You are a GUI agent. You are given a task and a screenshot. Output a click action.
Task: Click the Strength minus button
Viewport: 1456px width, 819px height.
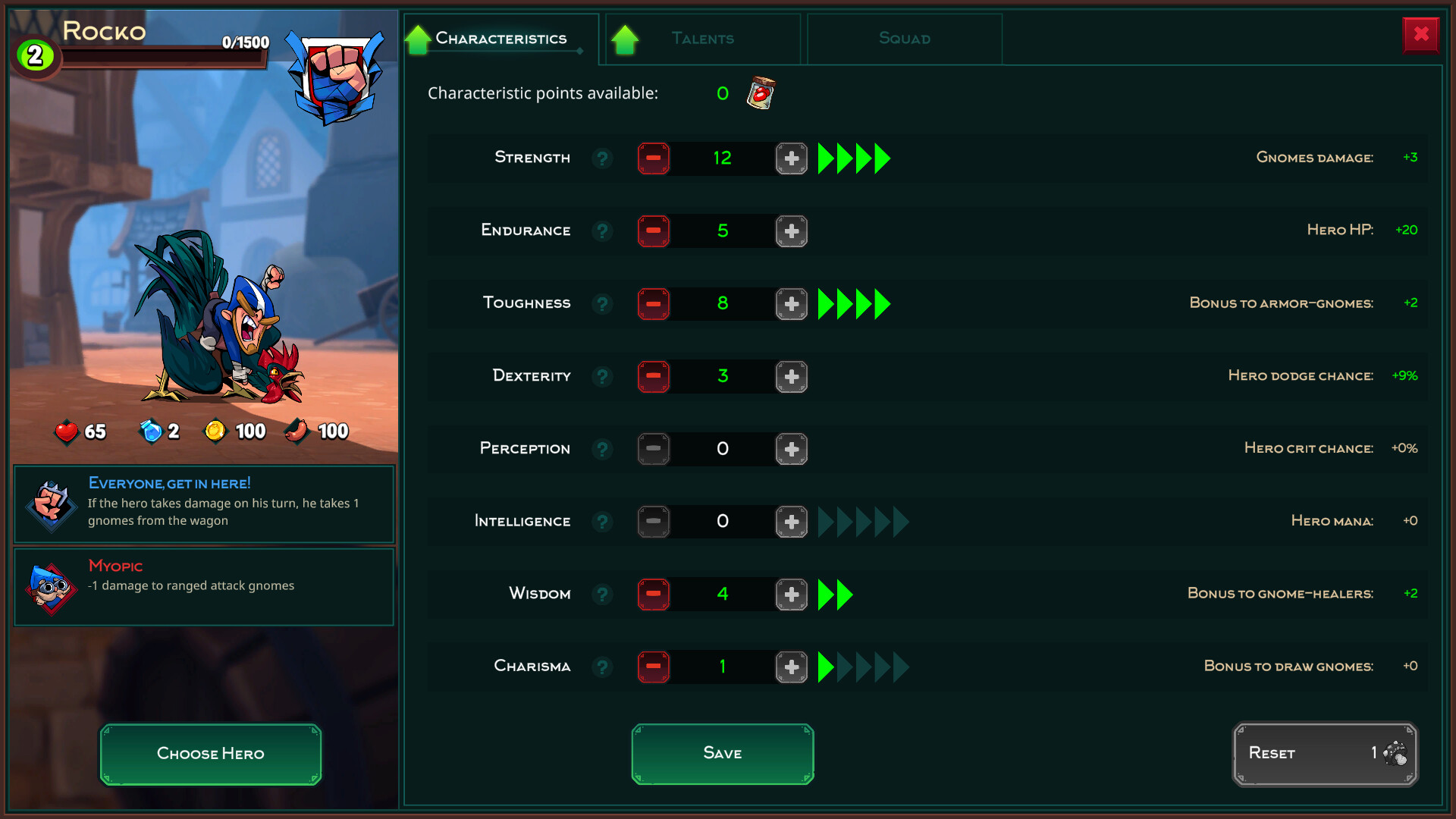652,158
